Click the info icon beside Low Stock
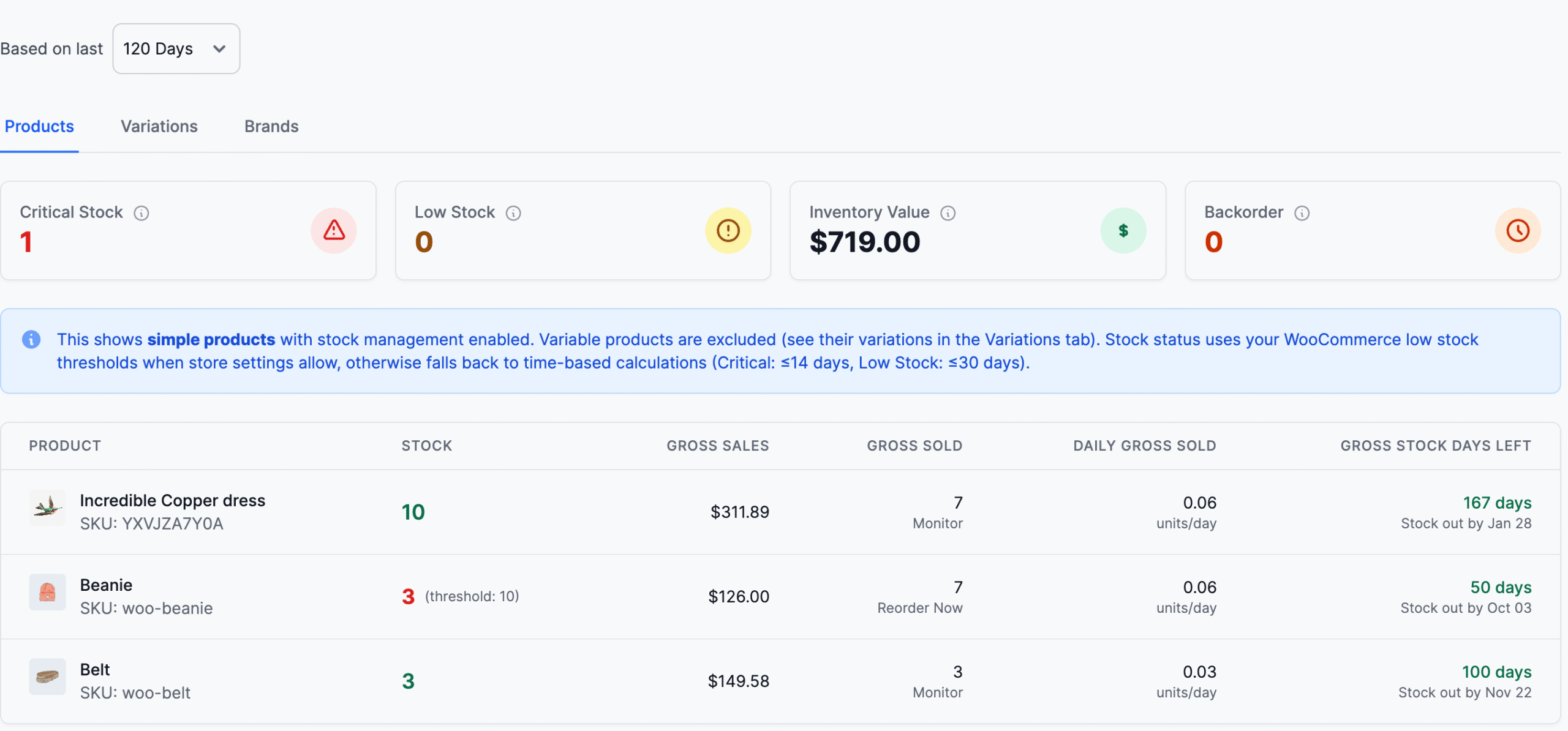This screenshot has height=731, width=1568. (513, 213)
